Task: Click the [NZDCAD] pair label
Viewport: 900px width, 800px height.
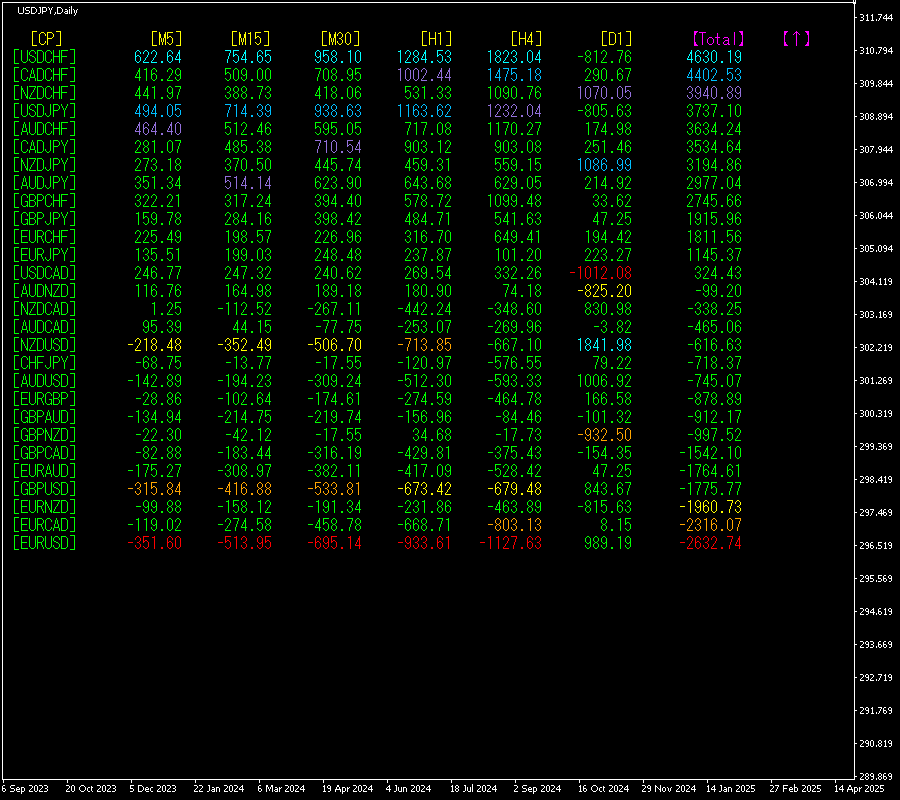Action: point(45,309)
